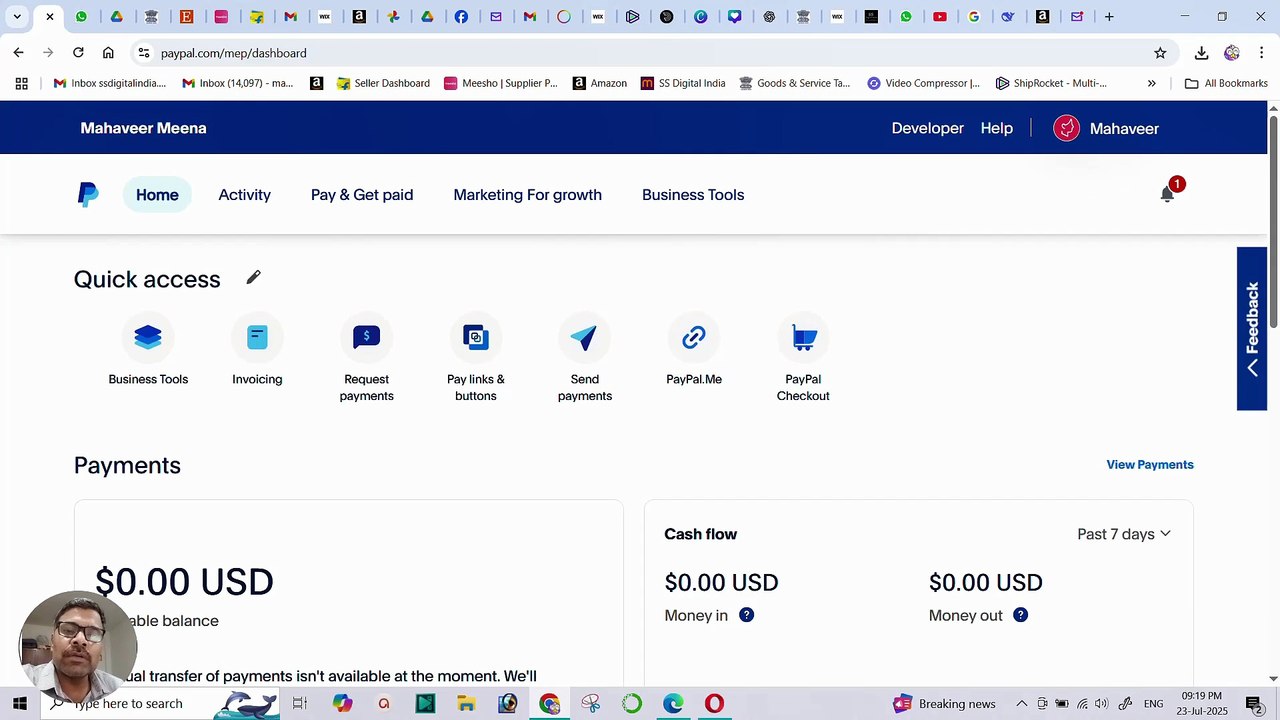This screenshot has height=720, width=1280.
Task: Open Task View on the taskbar
Action: (x=299, y=704)
